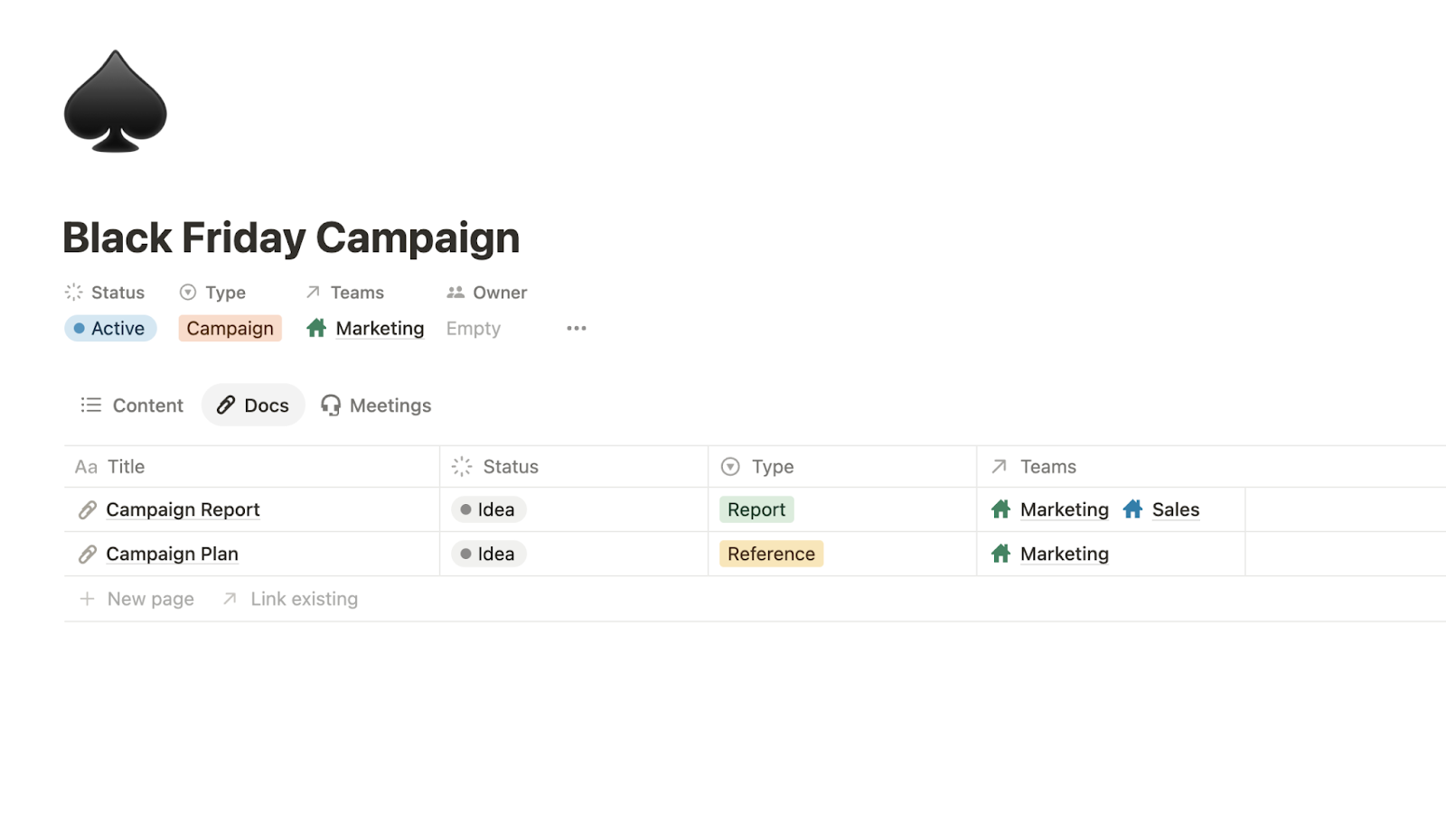1446x840 pixels.
Task: Click the link icon beside Campaign Report
Action: (87, 510)
